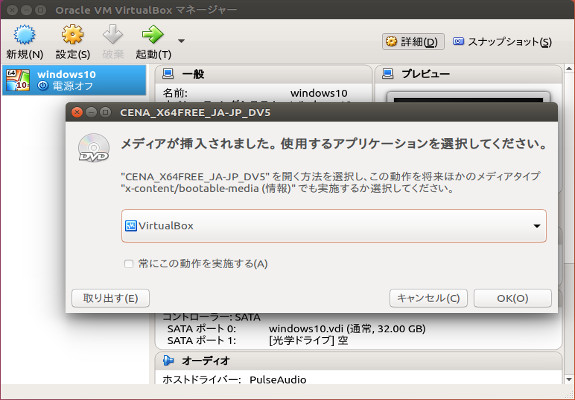This screenshot has height=400, width=575.
Task: Click the VM name value windows10 in details
Action: click(x=319, y=93)
